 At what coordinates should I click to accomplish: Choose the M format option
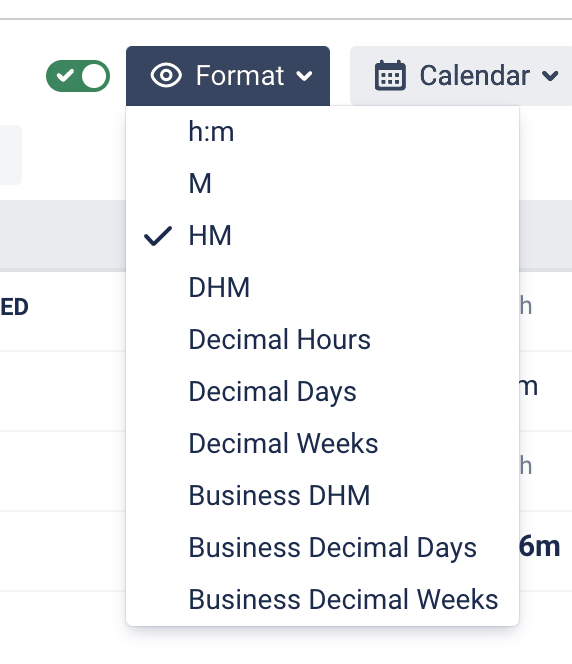click(322, 184)
